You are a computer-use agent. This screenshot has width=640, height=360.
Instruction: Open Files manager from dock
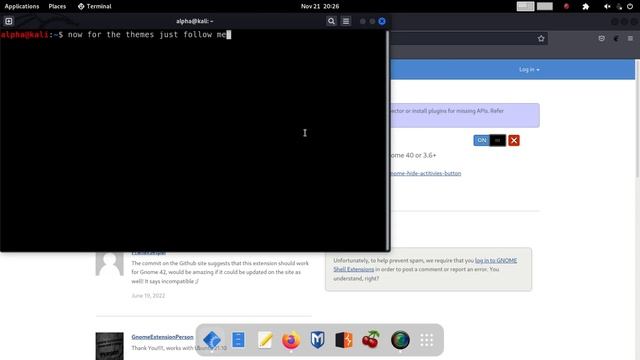coord(238,340)
